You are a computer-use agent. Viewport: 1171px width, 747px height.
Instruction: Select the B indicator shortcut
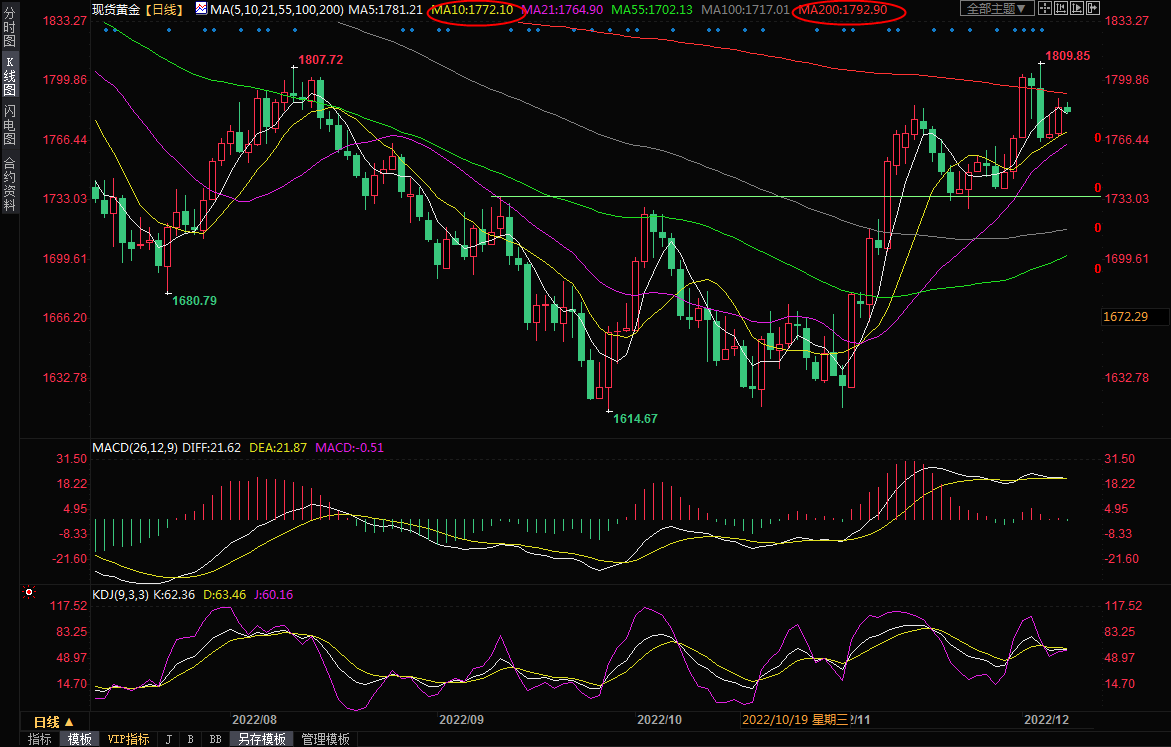(190, 739)
